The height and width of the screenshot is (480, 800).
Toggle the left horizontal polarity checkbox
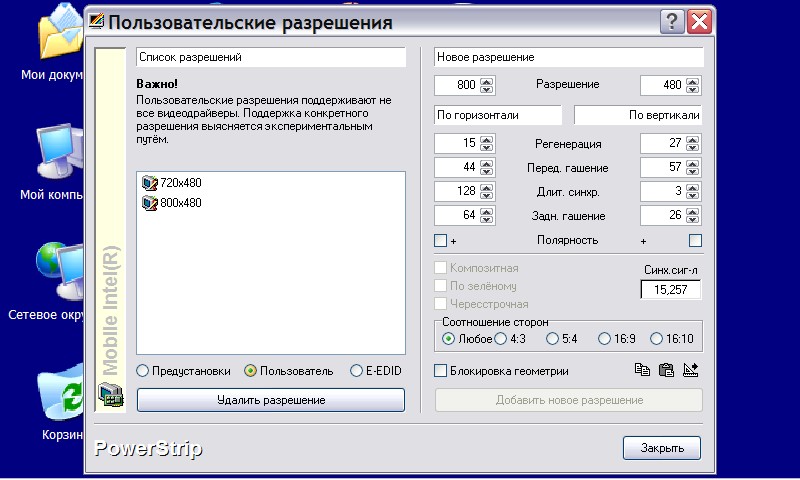[441, 240]
